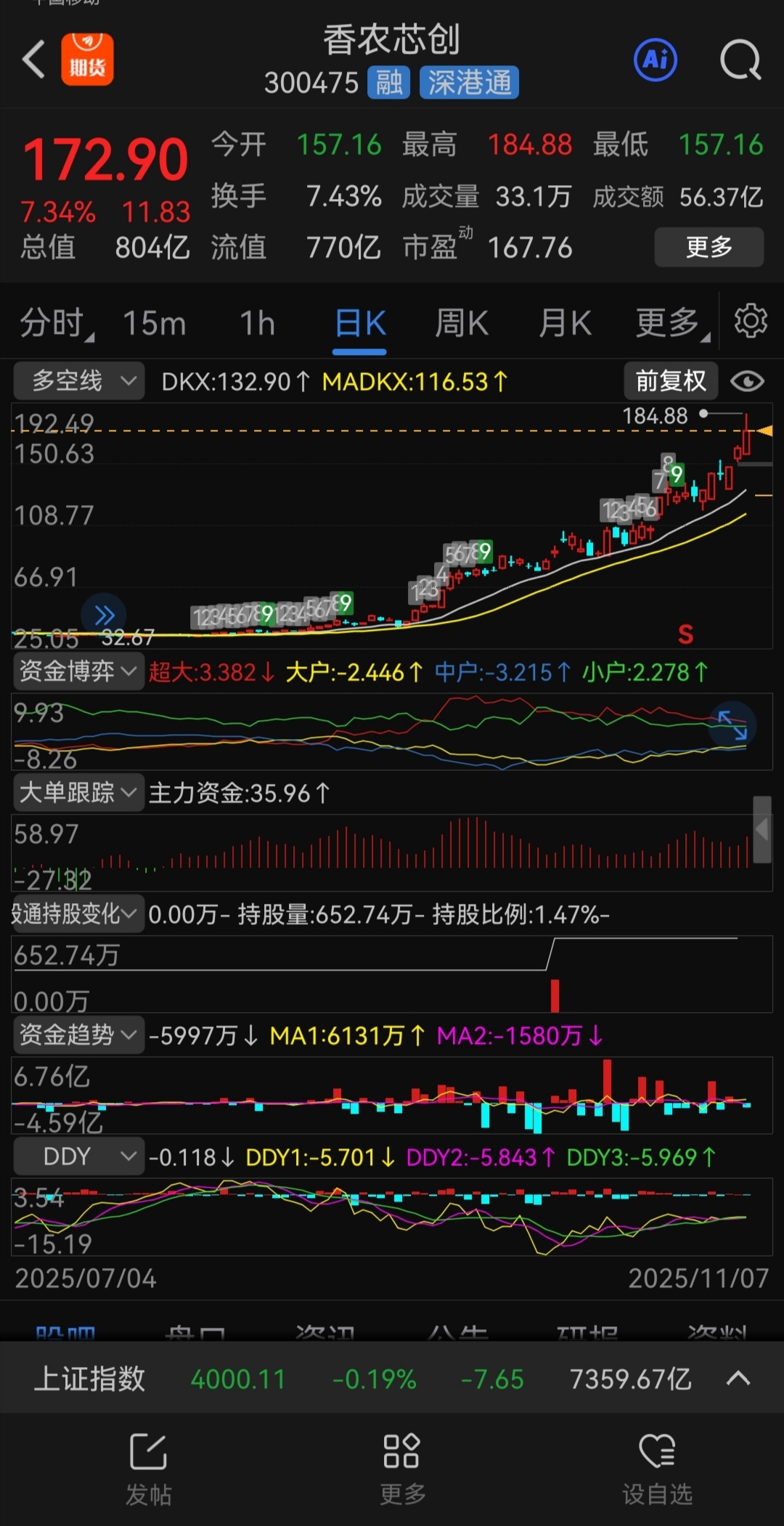Tap the MA1:6131万 reading
The width and height of the screenshot is (784, 1526).
tap(348, 1035)
